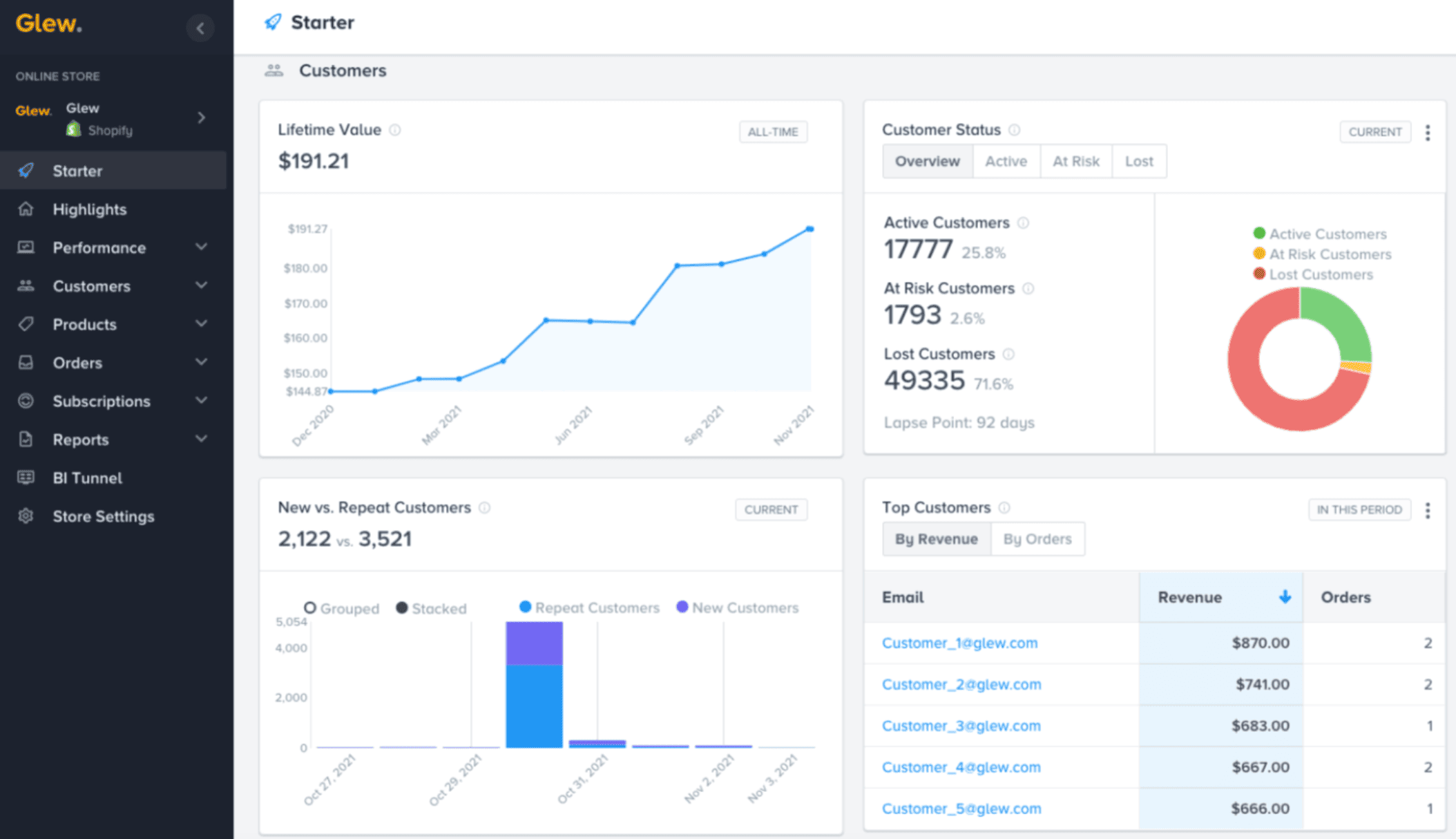Switch to the By Orders tab
Image resolution: width=1456 pixels, height=839 pixels.
click(x=1037, y=539)
